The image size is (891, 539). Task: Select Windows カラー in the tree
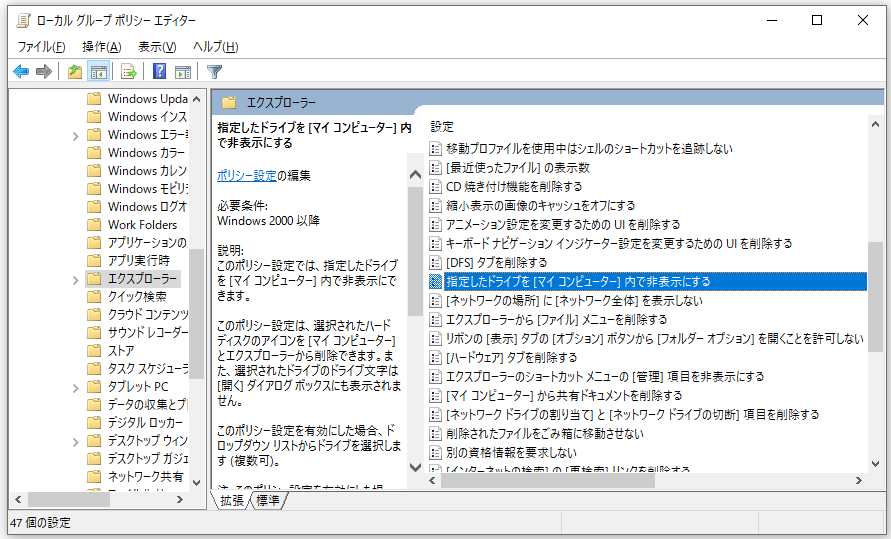pos(146,152)
